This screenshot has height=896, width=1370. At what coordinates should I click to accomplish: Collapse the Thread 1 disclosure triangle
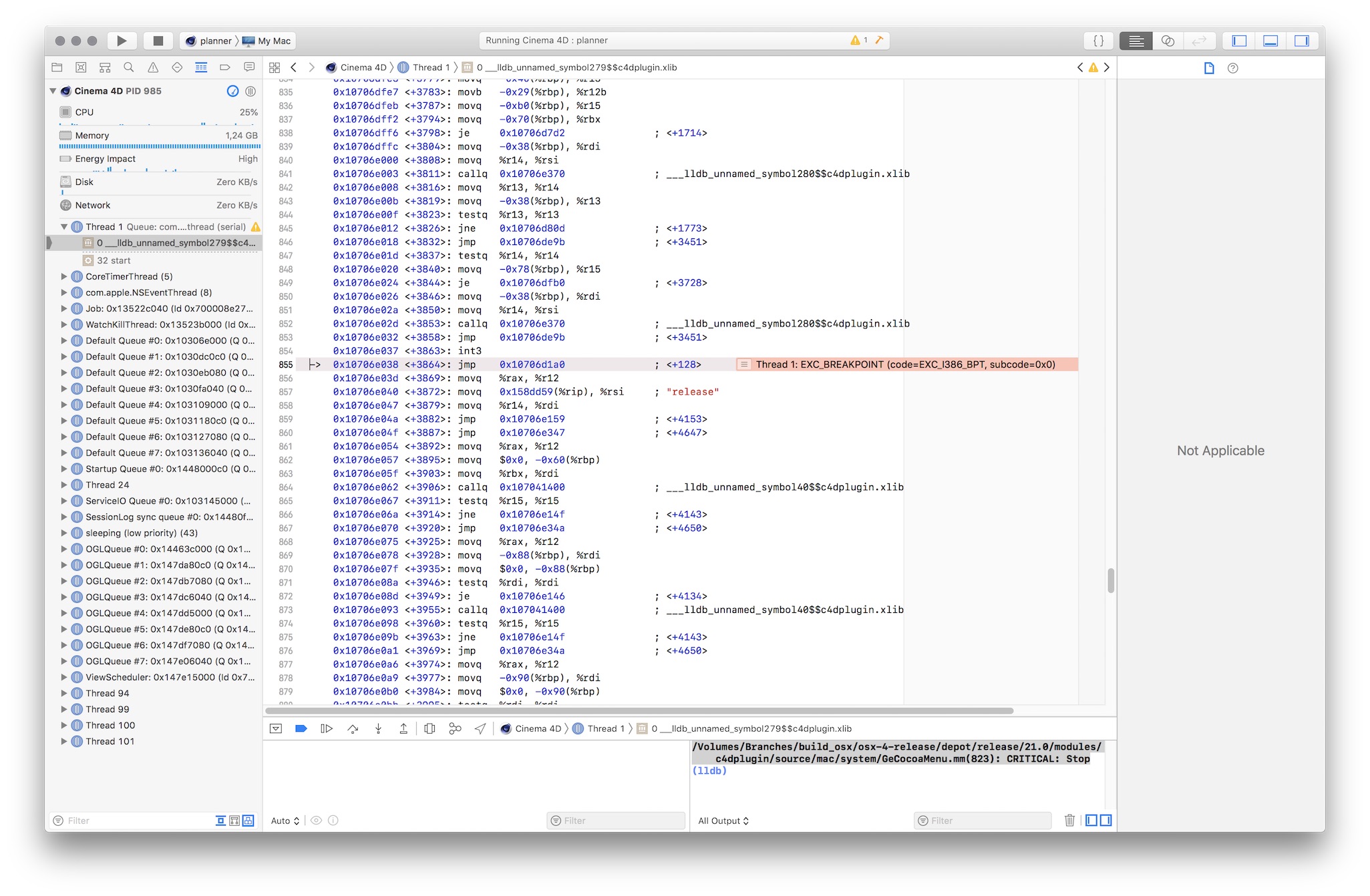(x=64, y=227)
